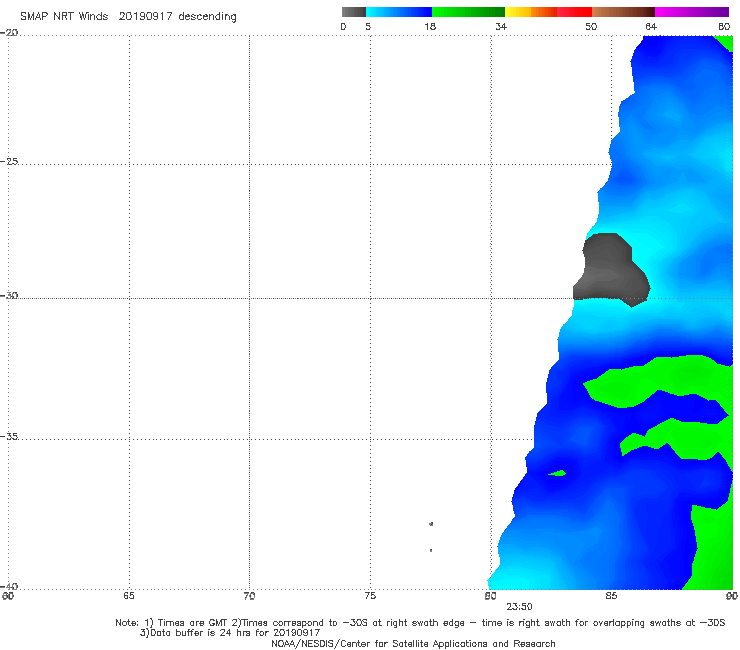Pick the brown 50–64 colorbar segment
740x650 pixels.
coord(623,12)
